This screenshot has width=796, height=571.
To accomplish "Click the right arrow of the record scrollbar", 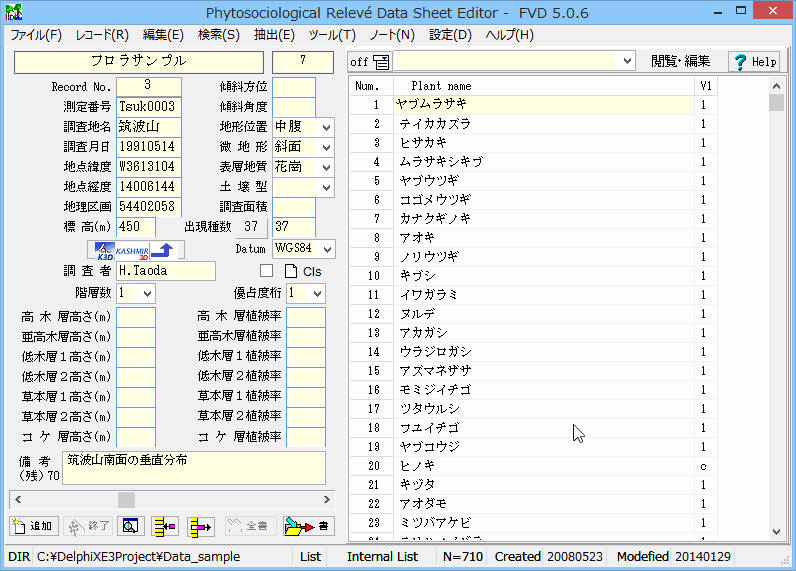I will (327, 499).
